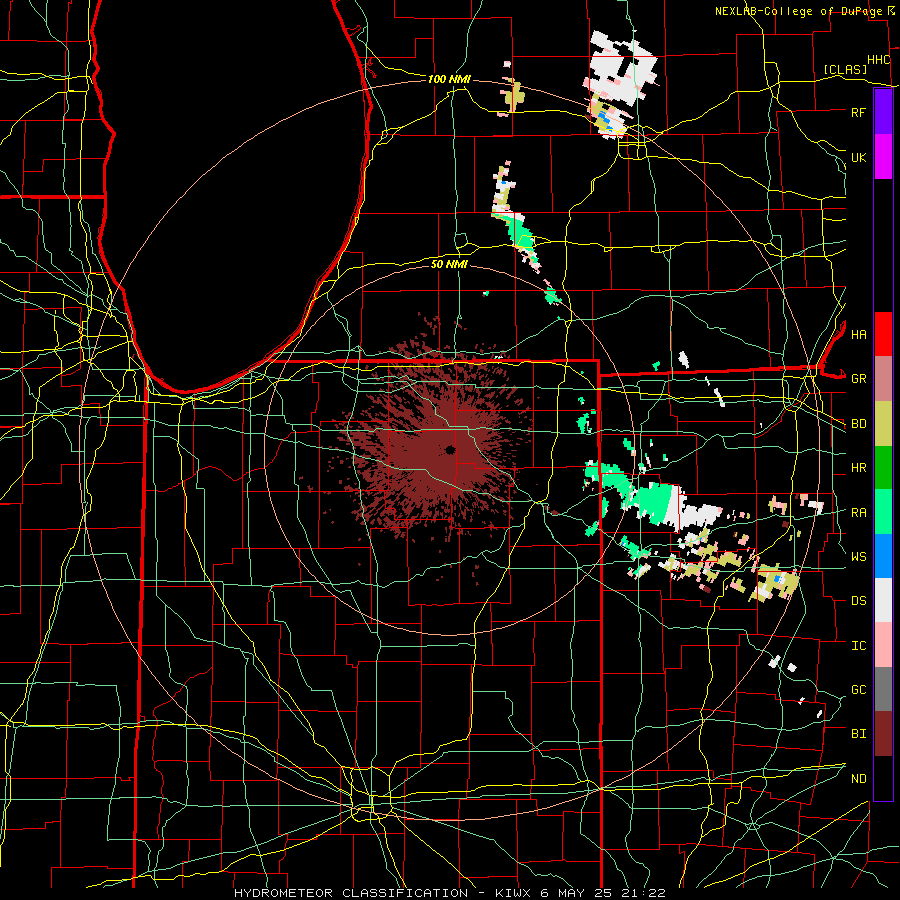Click the dark green HR legend swatch
Screen dimensions: 900x900
(x=883, y=467)
